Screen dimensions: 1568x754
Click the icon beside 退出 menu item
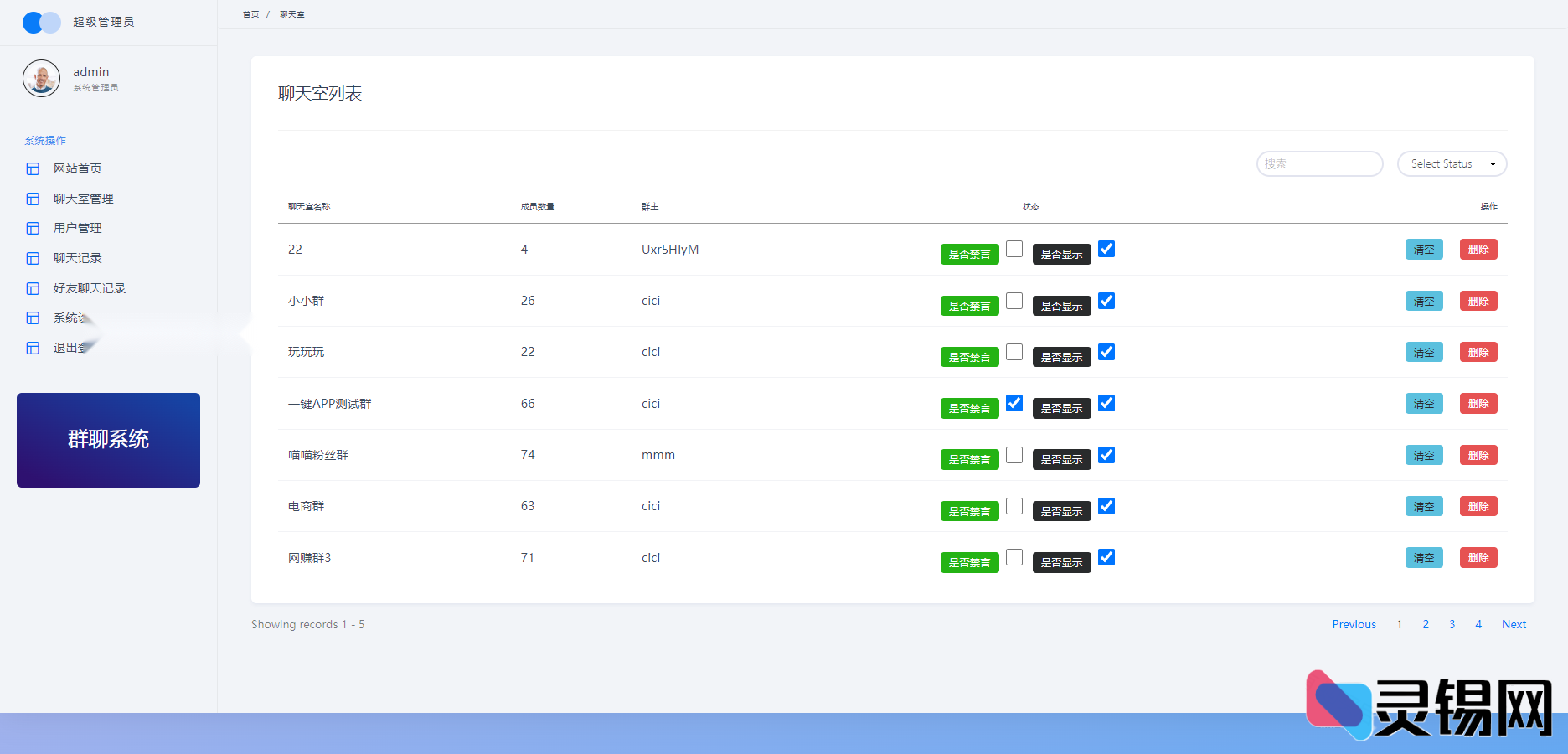[33, 349]
